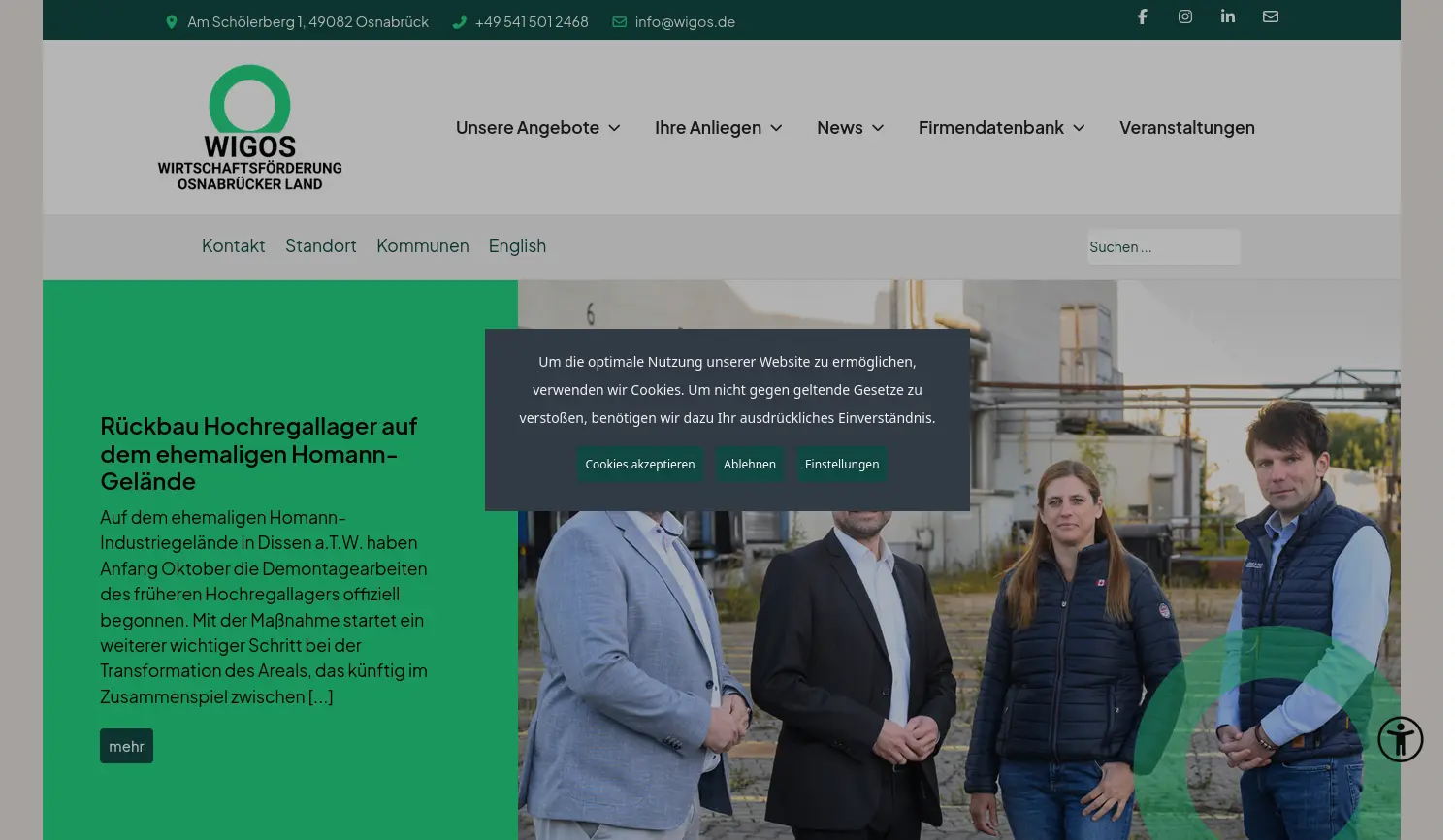Click the email envelope icon in the top bar
Screen dimensions: 1455x840
pyautogui.click(x=1270, y=16)
